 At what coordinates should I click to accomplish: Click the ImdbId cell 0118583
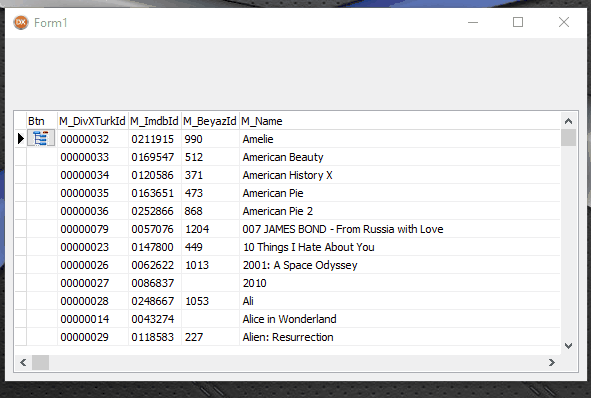tap(155, 337)
